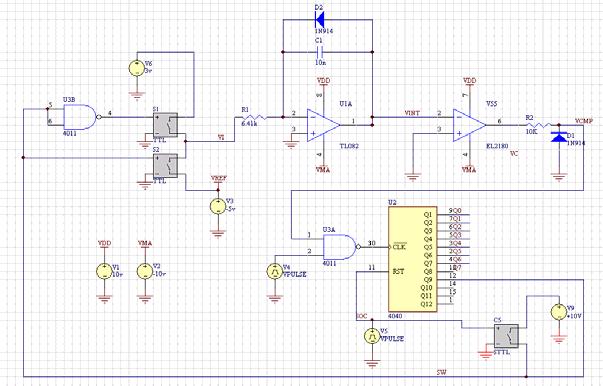
Task: Click the VDD label above V1
Action: (104, 243)
